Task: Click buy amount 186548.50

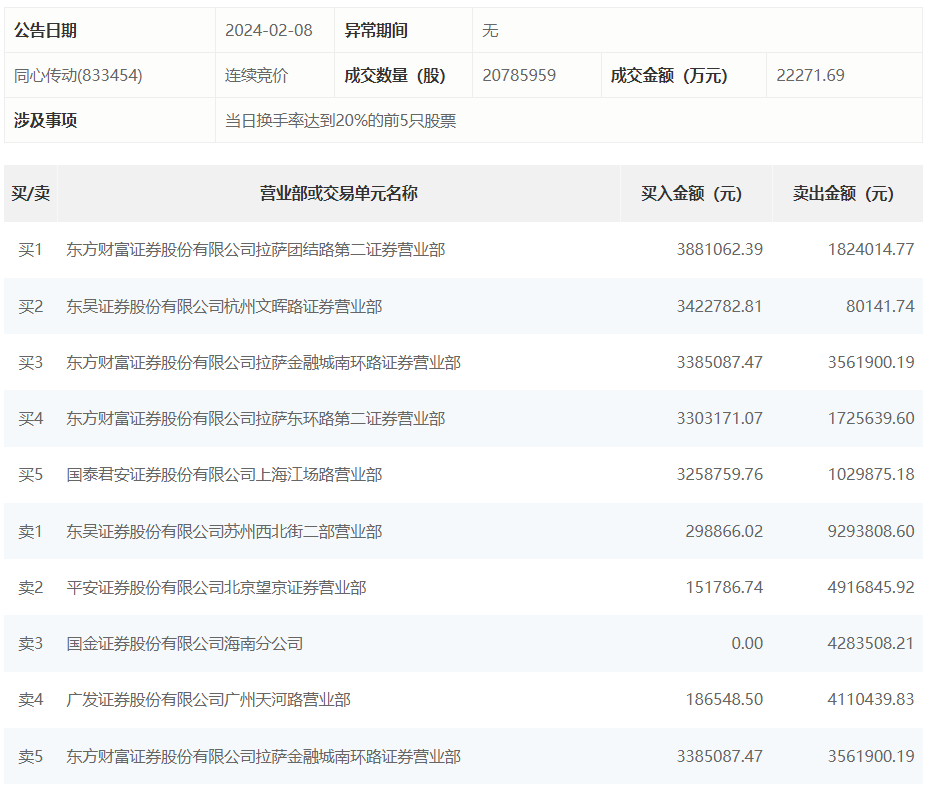Action: [724, 700]
